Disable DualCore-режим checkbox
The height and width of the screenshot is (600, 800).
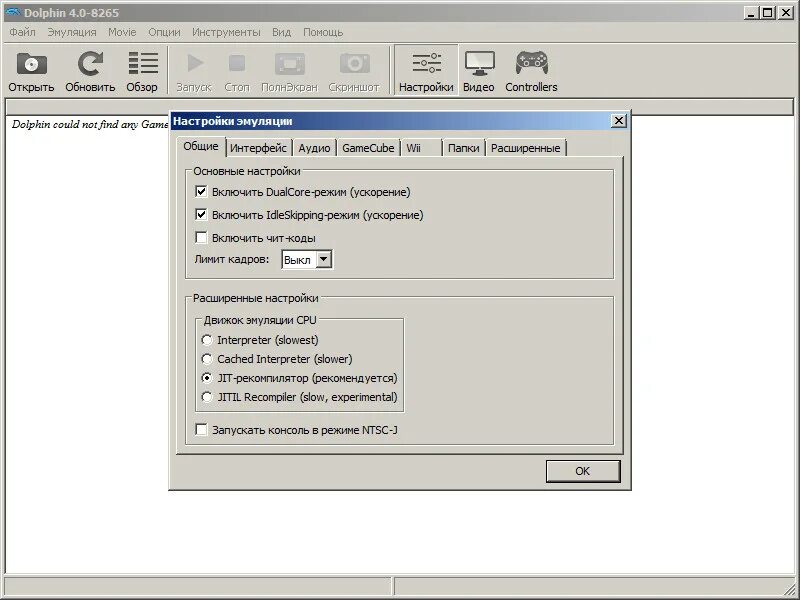point(201,192)
